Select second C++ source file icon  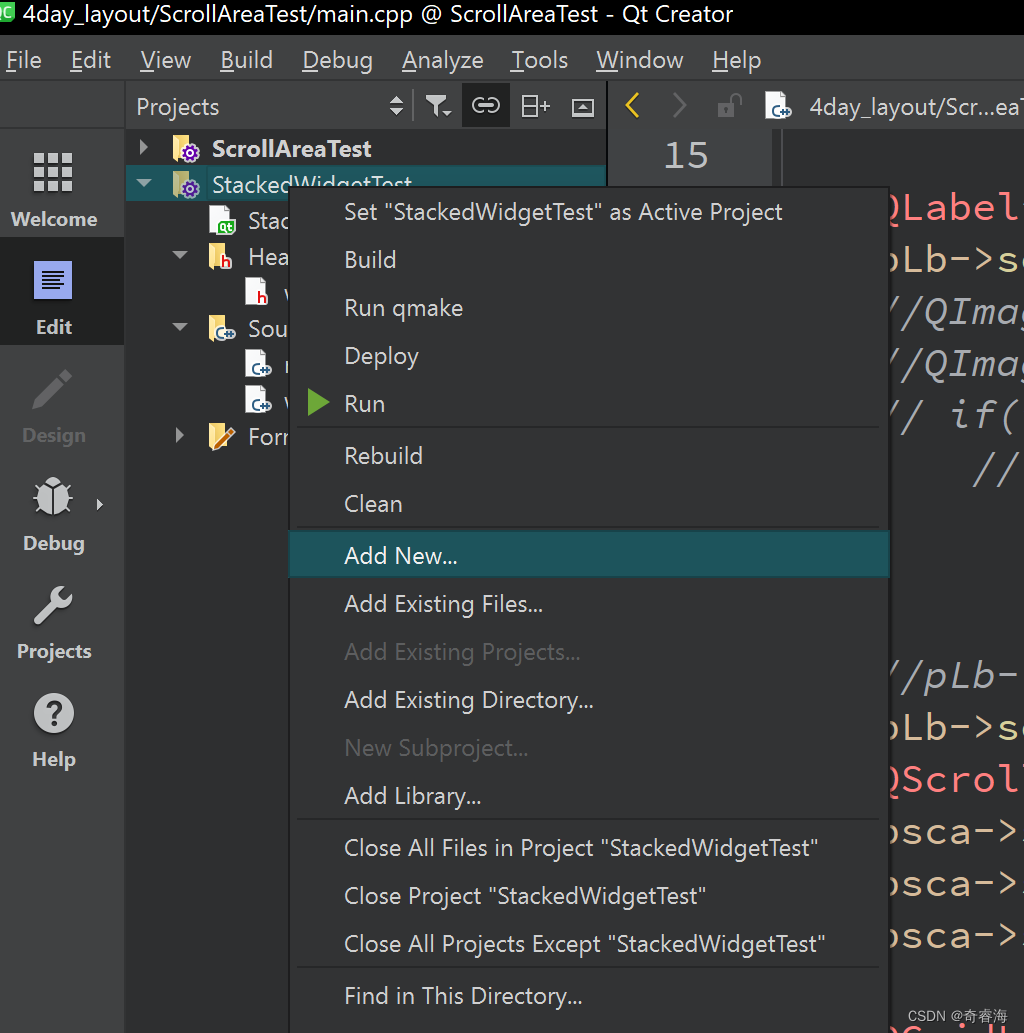point(258,399)
